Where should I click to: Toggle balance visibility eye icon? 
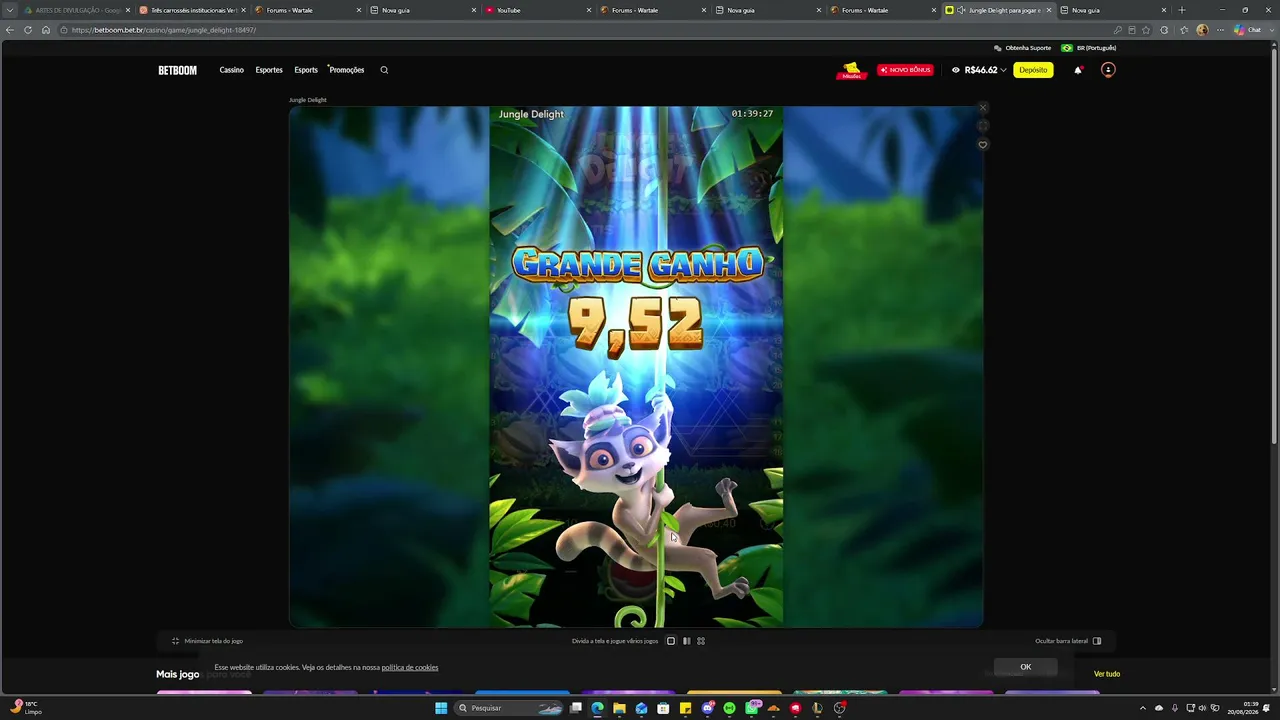point(956,70)
